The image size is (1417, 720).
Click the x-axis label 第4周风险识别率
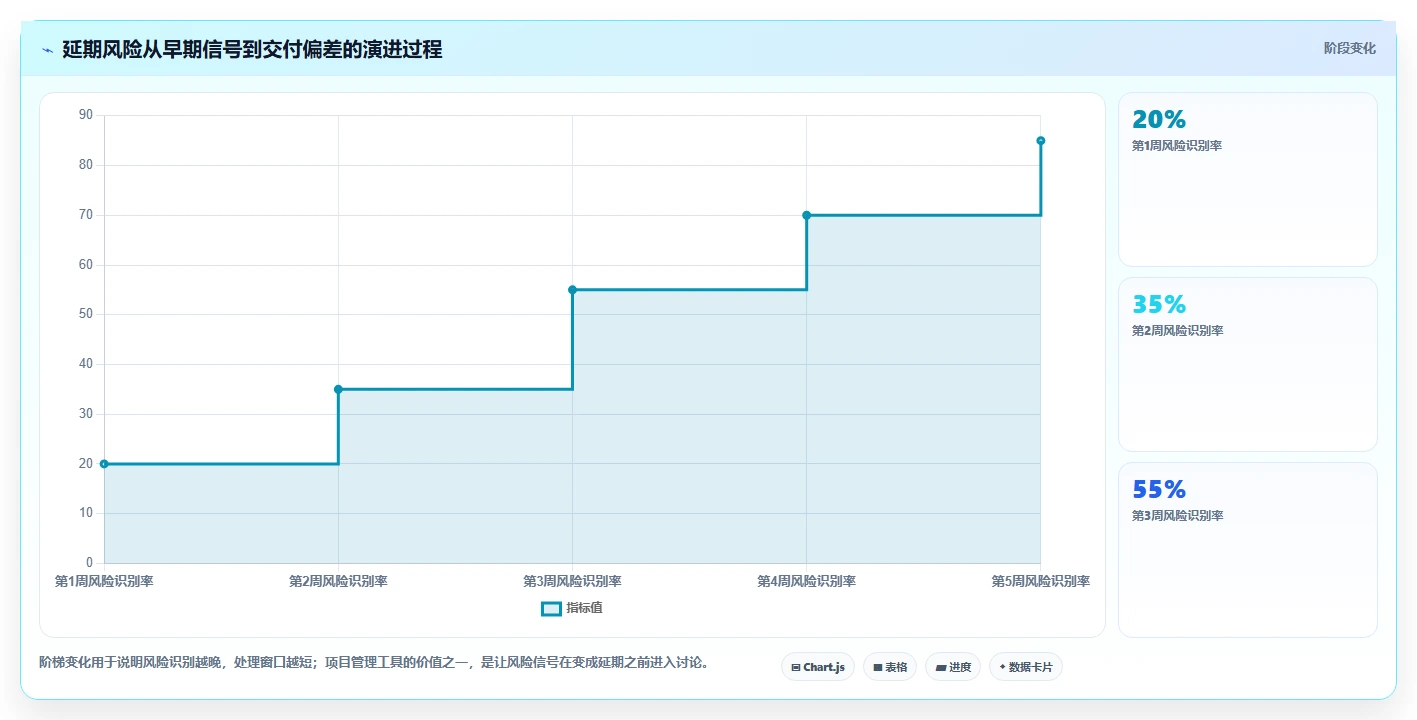click(806, 581)
